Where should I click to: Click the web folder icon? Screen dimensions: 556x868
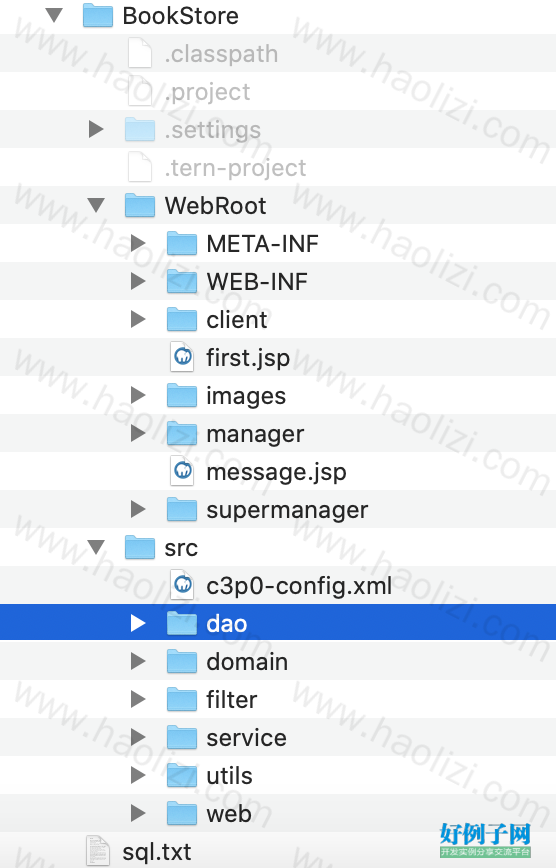click(x=182, y=813)
